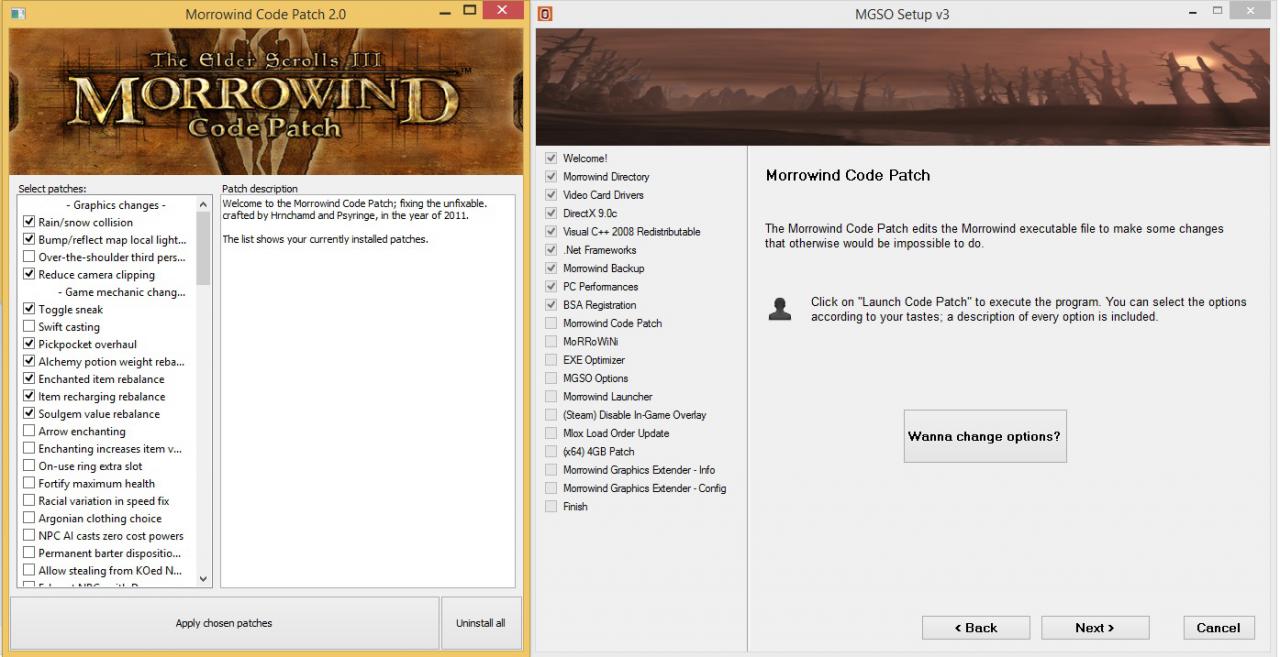This screenshot has width=1280, height=657.
Task: Enable NPC AI casts zero cost powers
Action: pos(29,535)
